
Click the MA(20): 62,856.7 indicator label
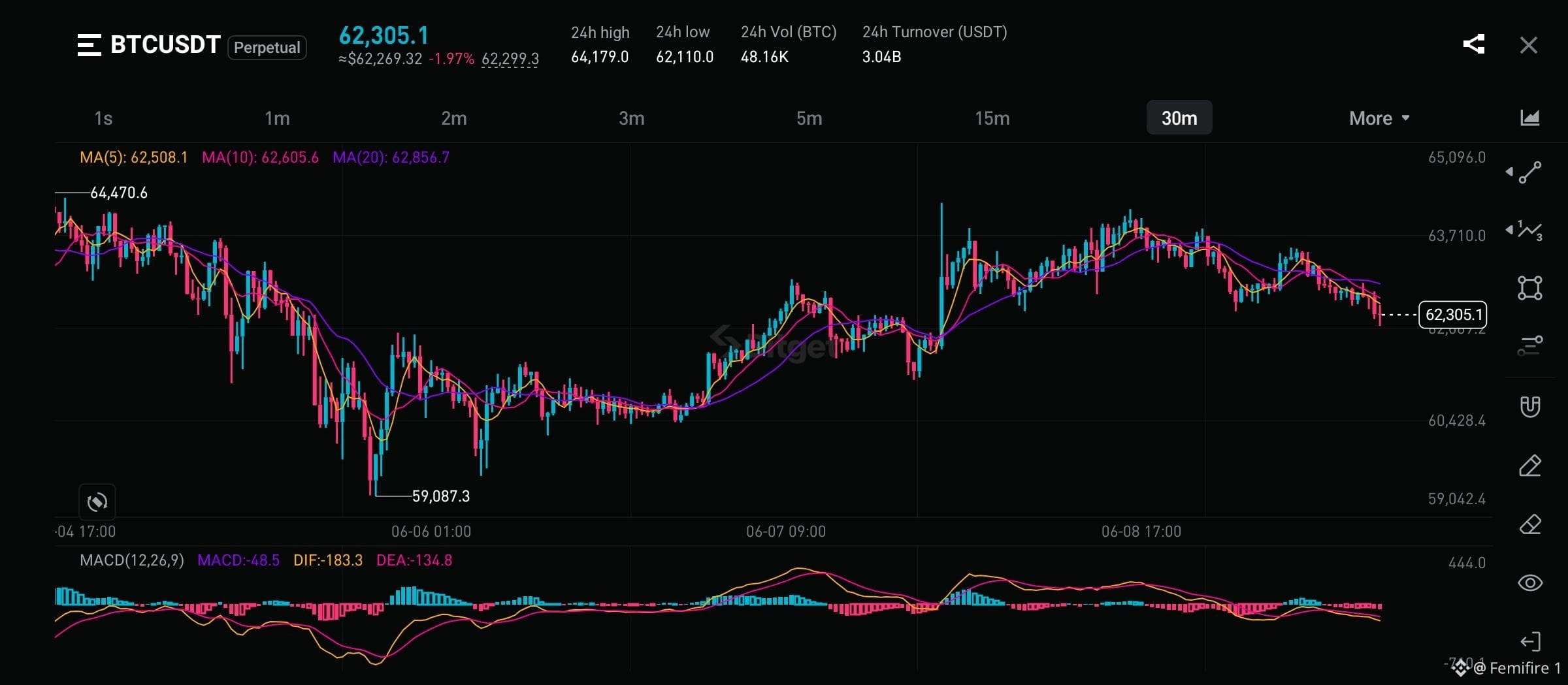[x=391, y=157]
